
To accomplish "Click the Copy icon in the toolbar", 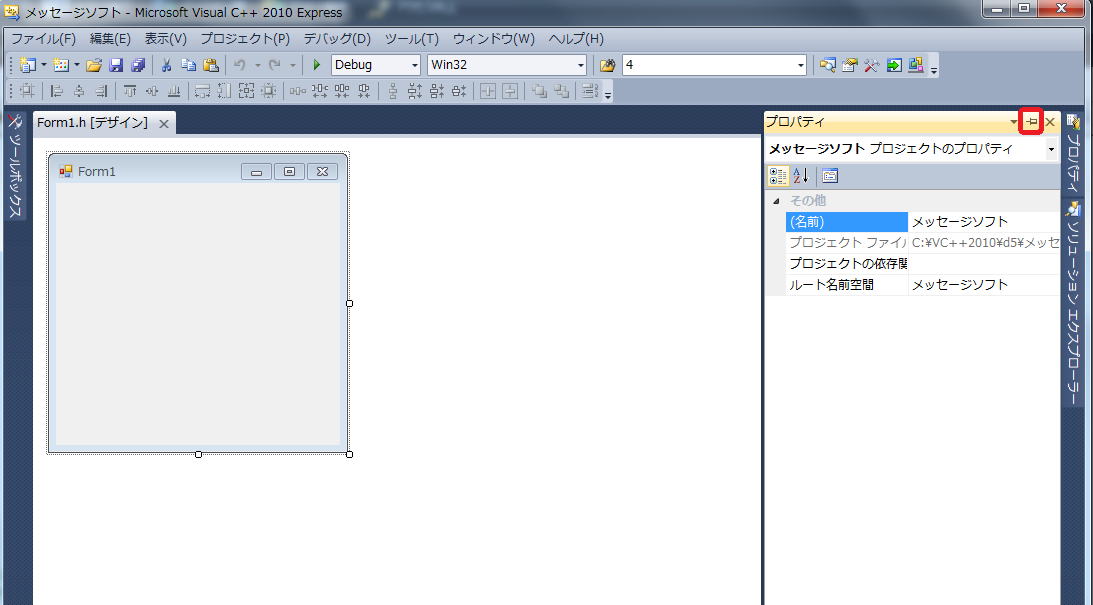I will pyautogui.click(x=188, y=65).
